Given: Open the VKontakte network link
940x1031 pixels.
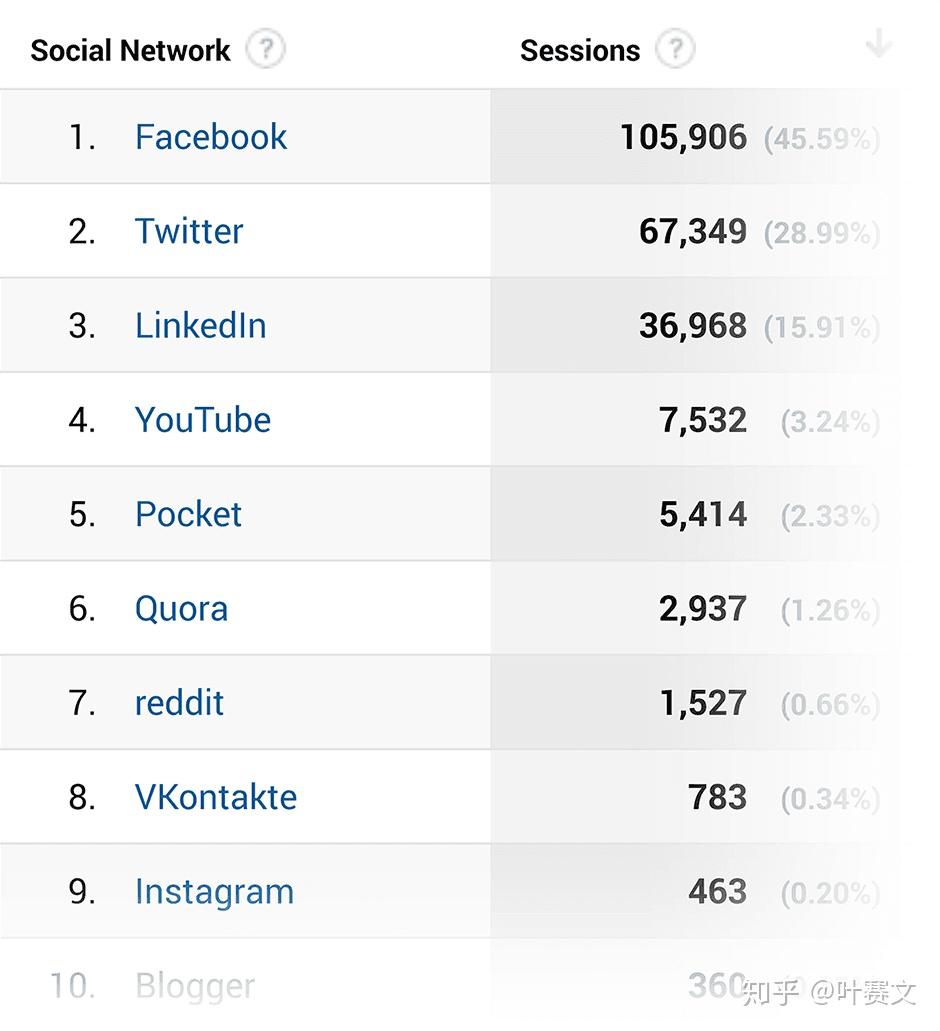Looking at the screenshot, I should 215,797.
